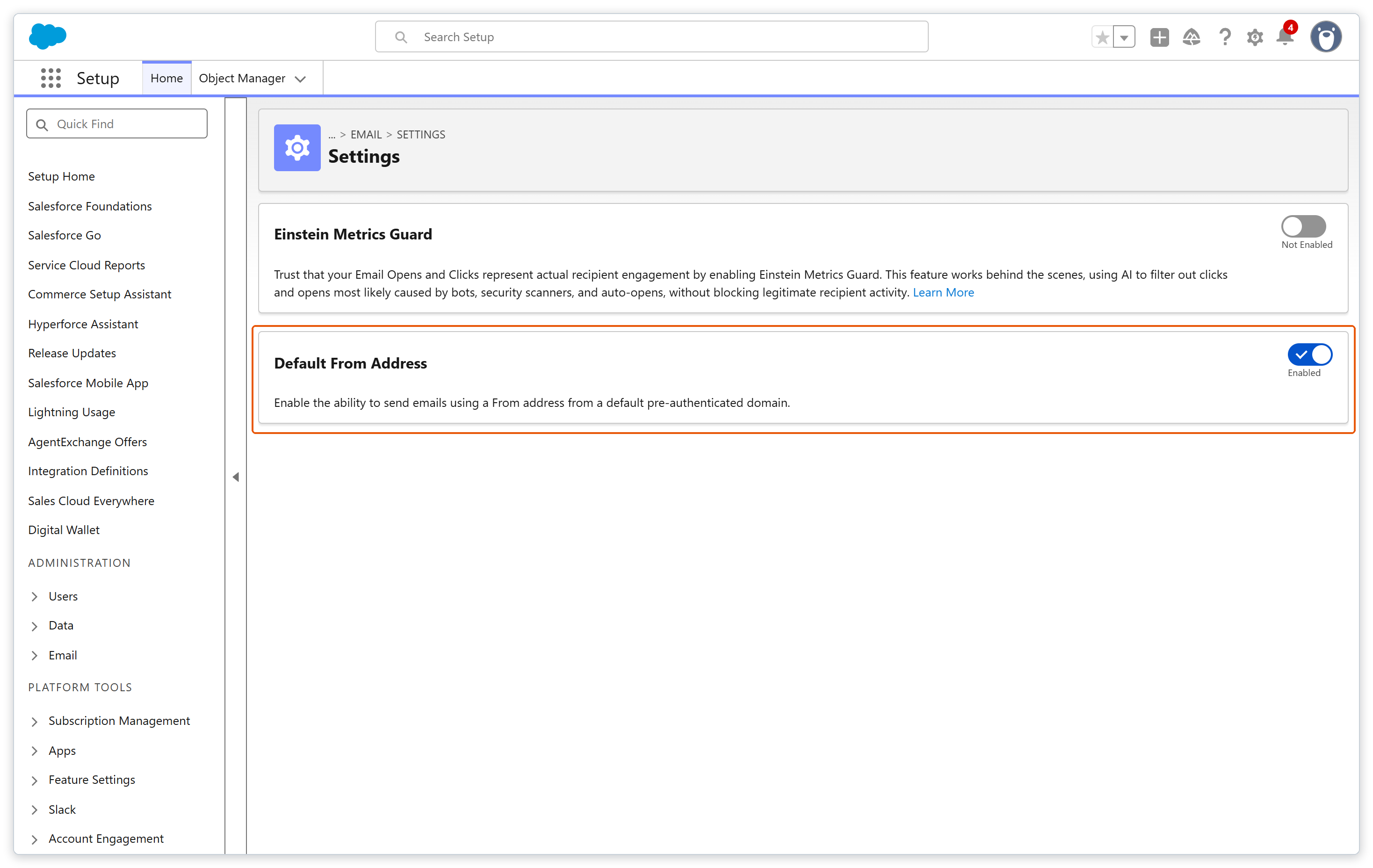Click the Salesforce cloud logo

pyautogui.click(x=48, y=36)
